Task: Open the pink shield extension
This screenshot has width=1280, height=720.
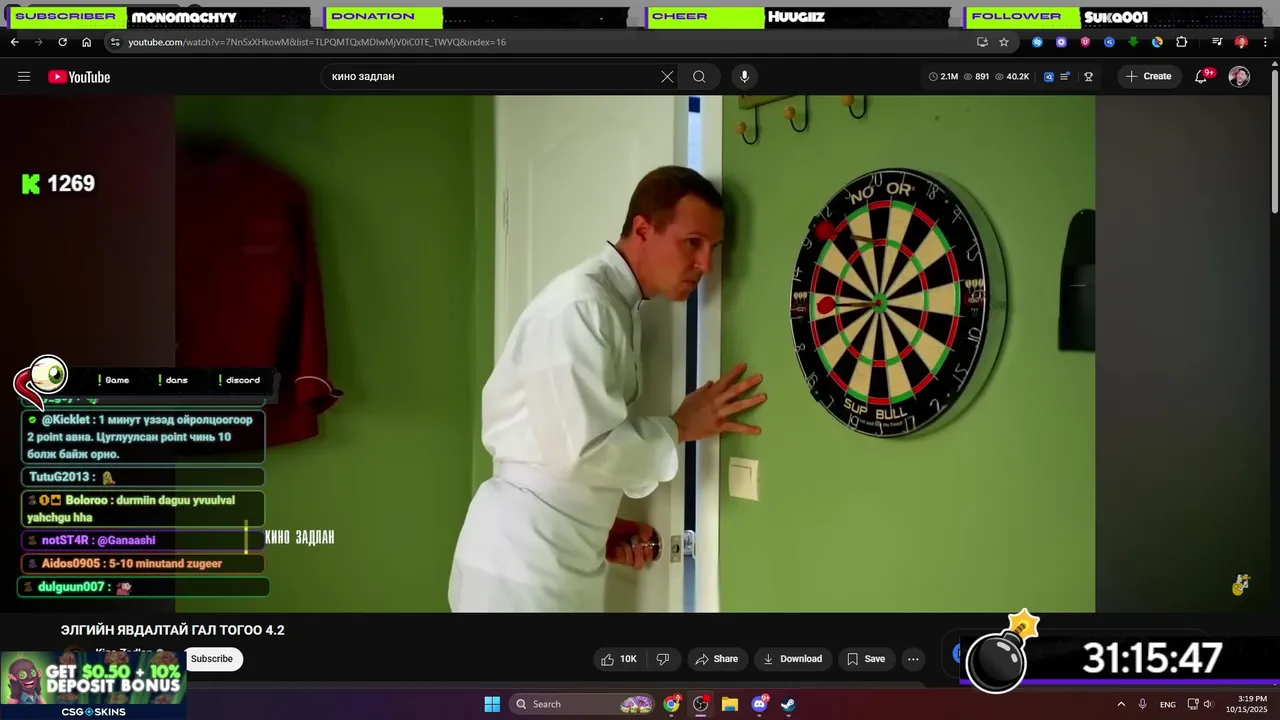Action: pyautogui.click(x=1085, y=42)
